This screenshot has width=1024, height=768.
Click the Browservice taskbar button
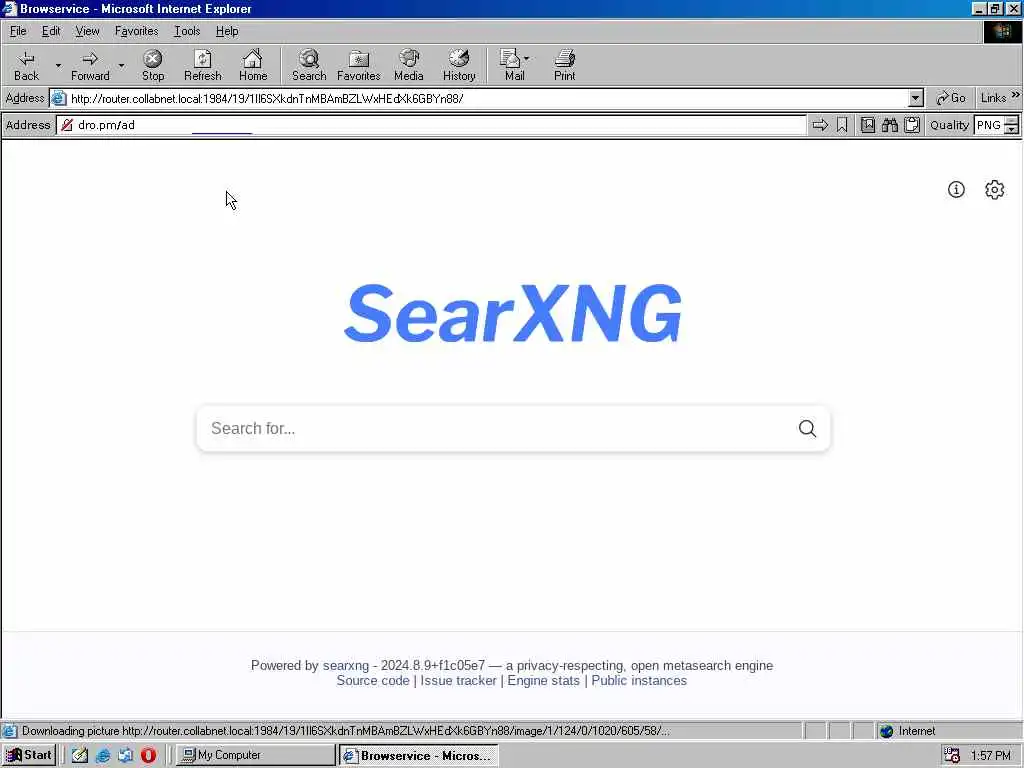point(419,755)
